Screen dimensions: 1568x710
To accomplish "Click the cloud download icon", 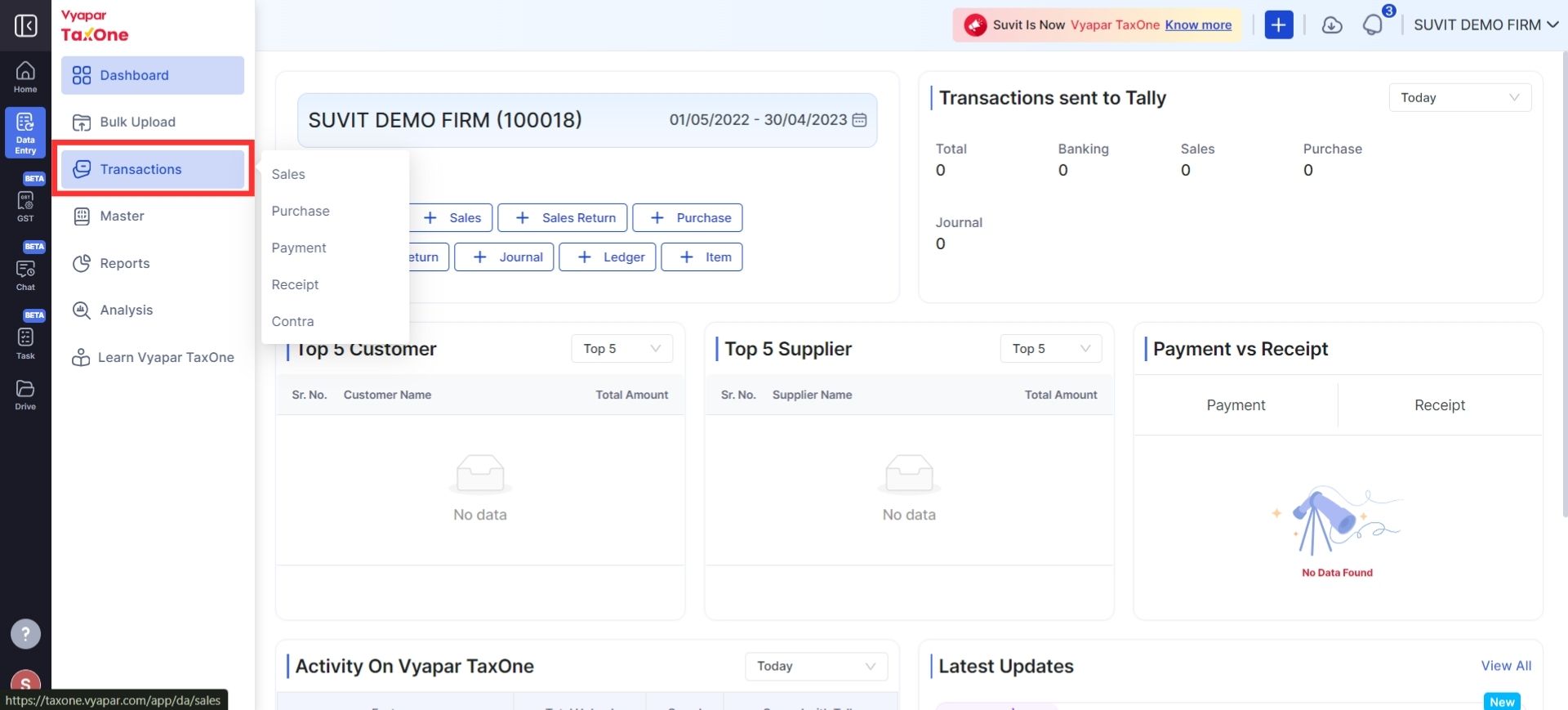I will [1332, 25].
